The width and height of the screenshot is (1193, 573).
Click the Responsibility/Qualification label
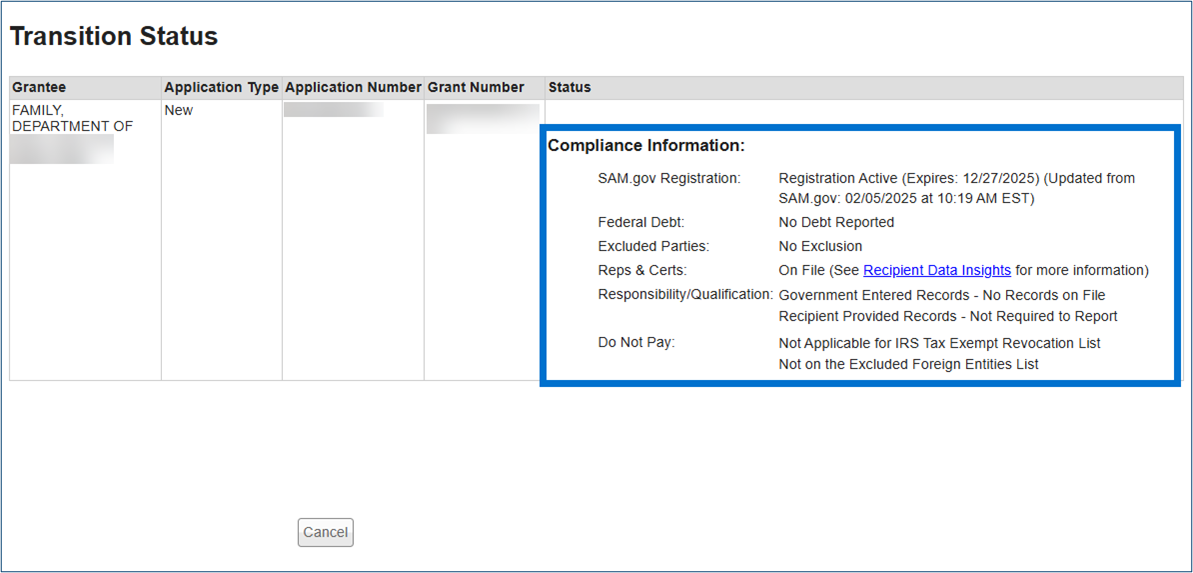[x=685, y=294]
